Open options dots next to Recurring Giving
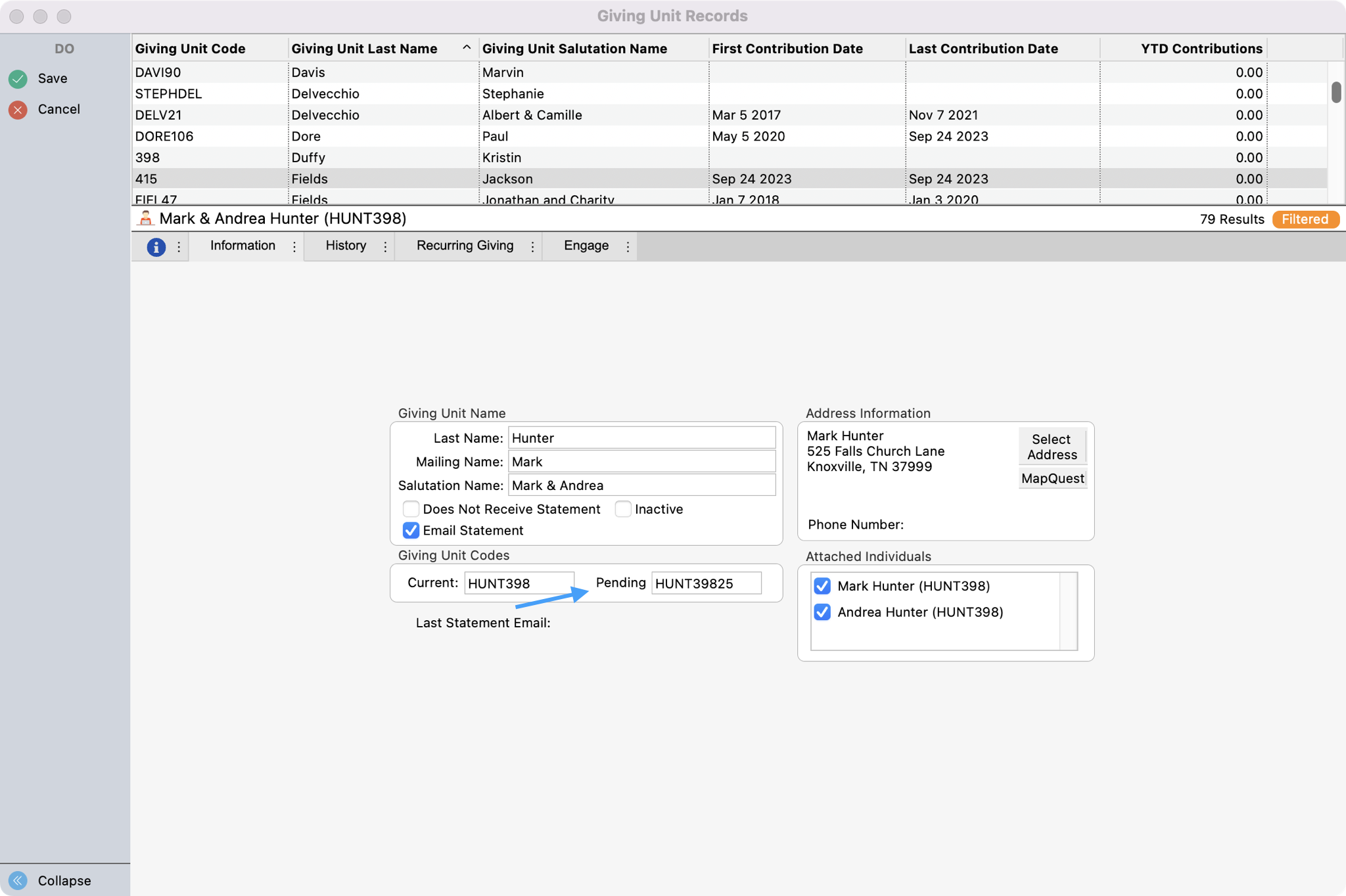Screen dimensions: 1346x896 pos(532,247)
